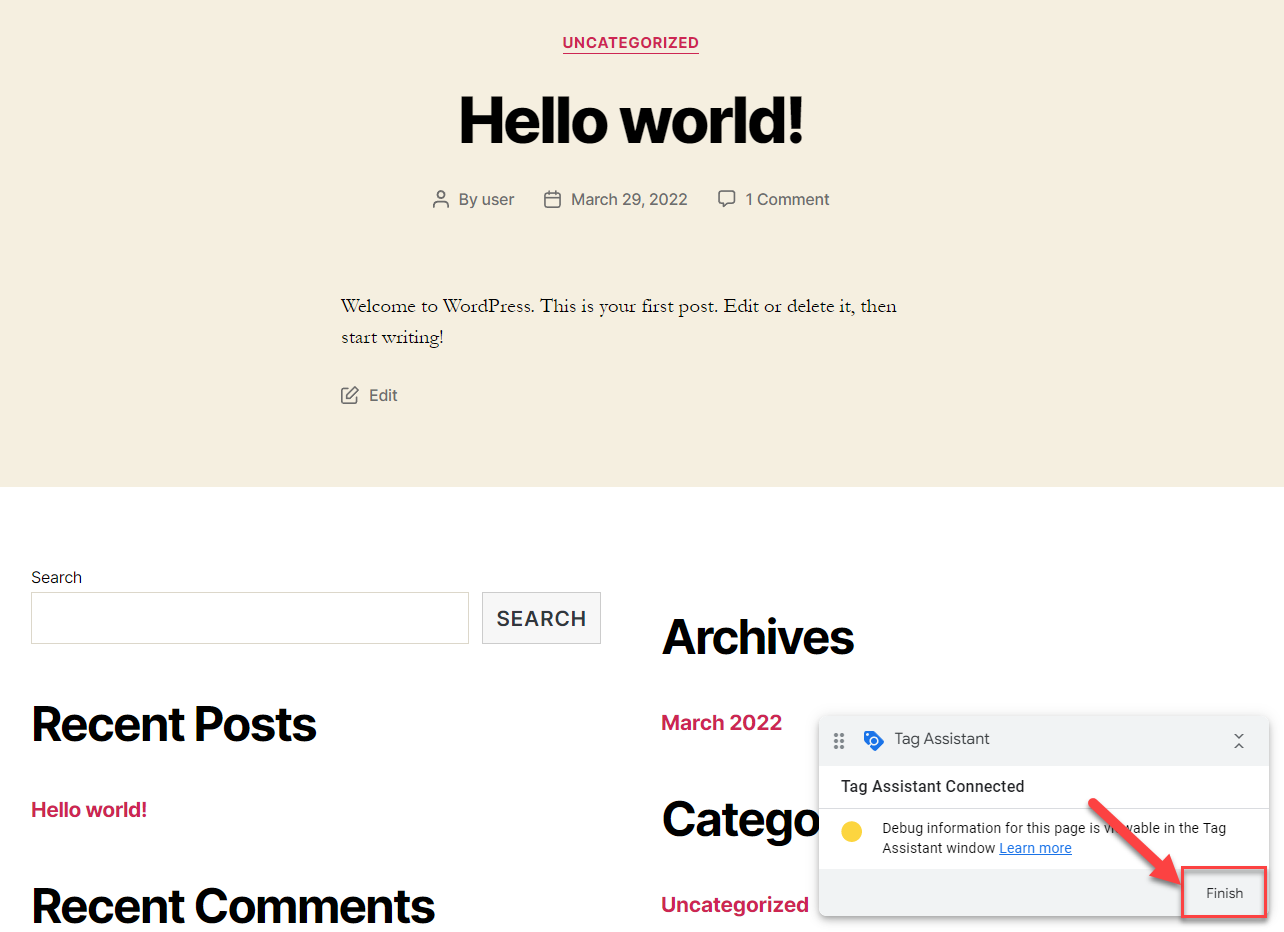Open the Hello world! post title
The image size is (1284, 932).
click(630, 120)
